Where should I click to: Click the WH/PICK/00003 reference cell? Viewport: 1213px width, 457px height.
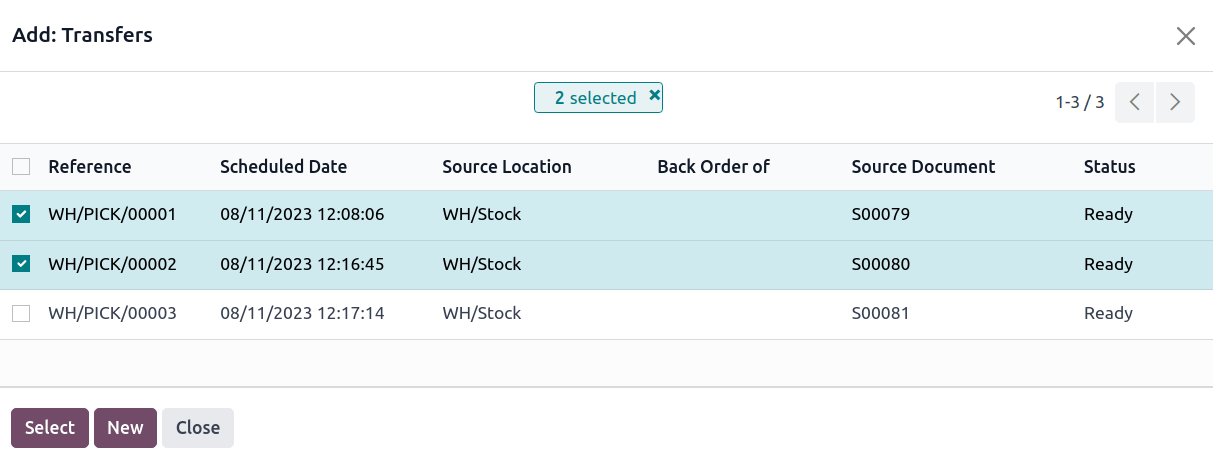click(x=112, y=314)
